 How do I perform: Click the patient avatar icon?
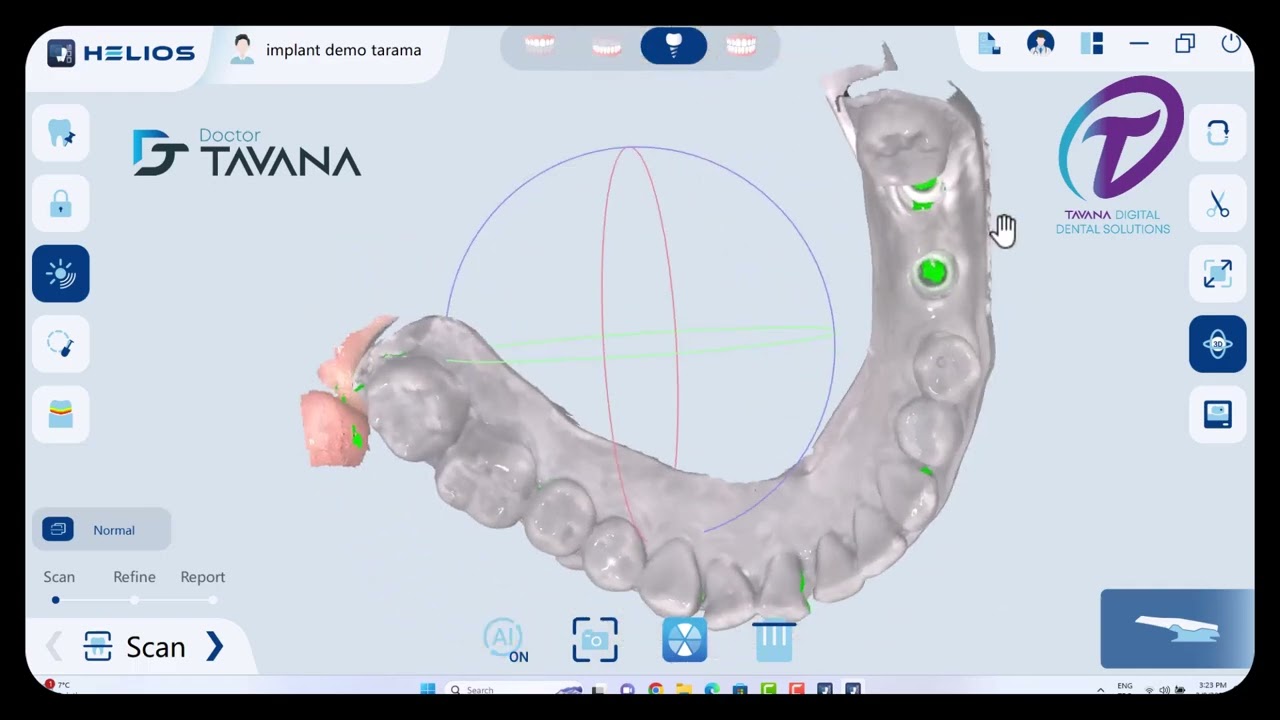pos(242,50)
